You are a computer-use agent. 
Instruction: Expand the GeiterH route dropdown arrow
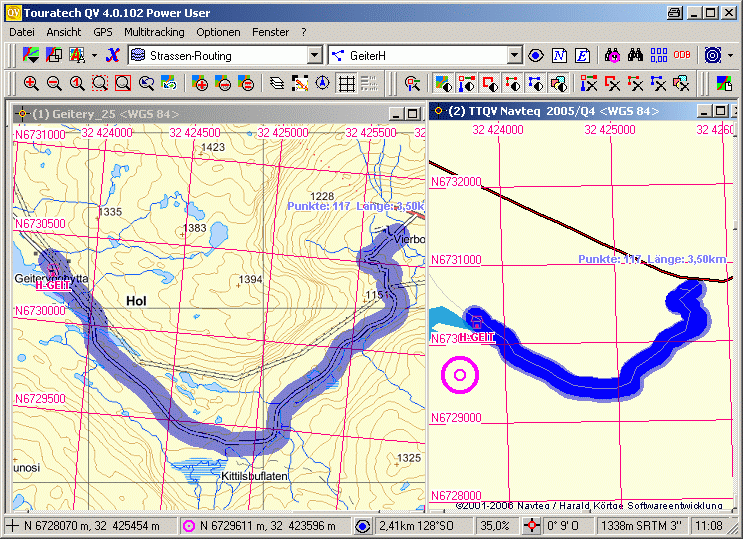[x=515, y=55]
